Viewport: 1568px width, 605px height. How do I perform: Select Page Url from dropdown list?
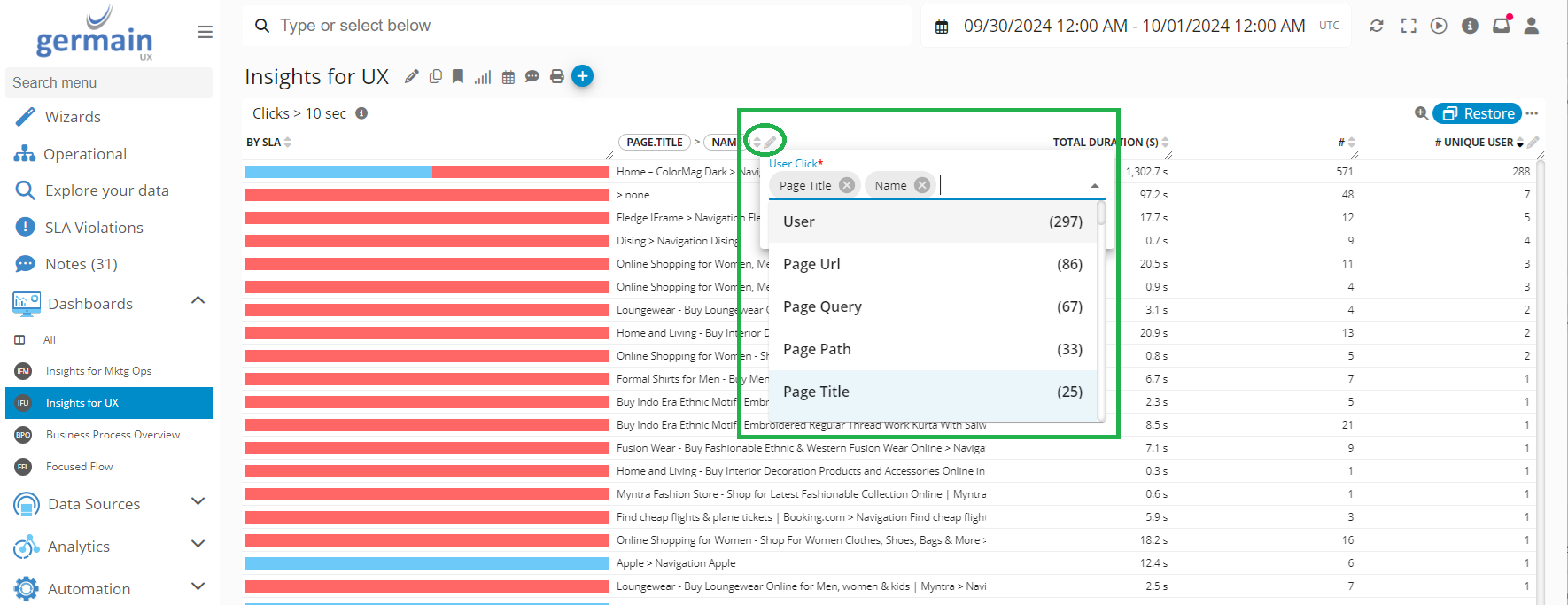click(932, 264)
